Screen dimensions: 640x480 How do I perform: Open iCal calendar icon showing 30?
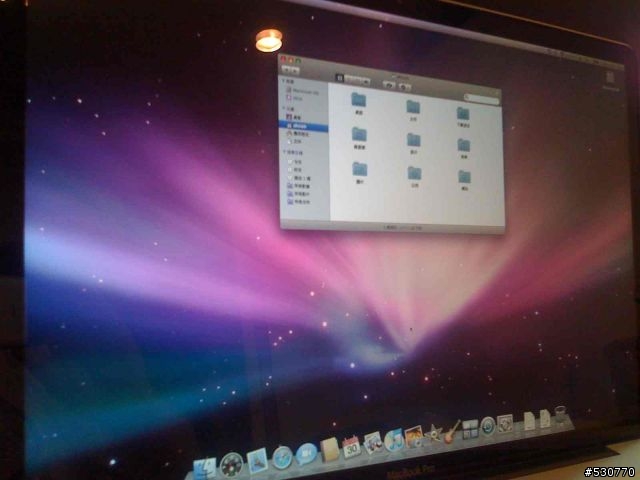[x=351, y=447]
